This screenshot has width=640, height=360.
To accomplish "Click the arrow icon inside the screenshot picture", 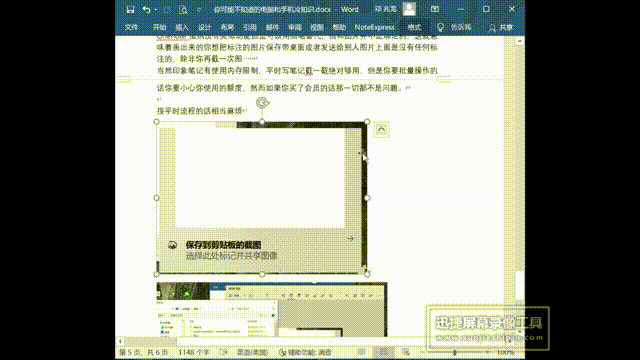I will [x=350, y=239].
